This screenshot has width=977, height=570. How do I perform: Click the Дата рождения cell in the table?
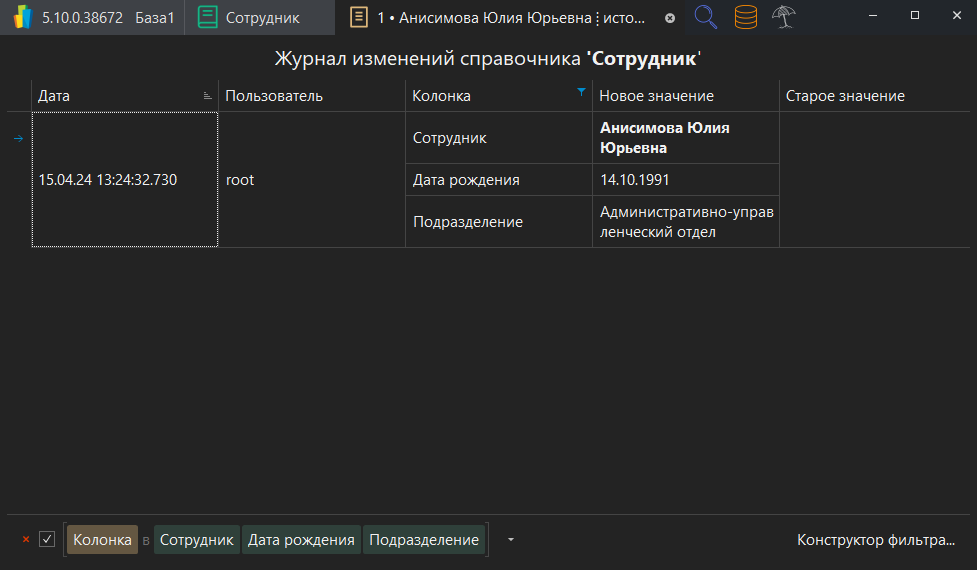coord(498,179)
